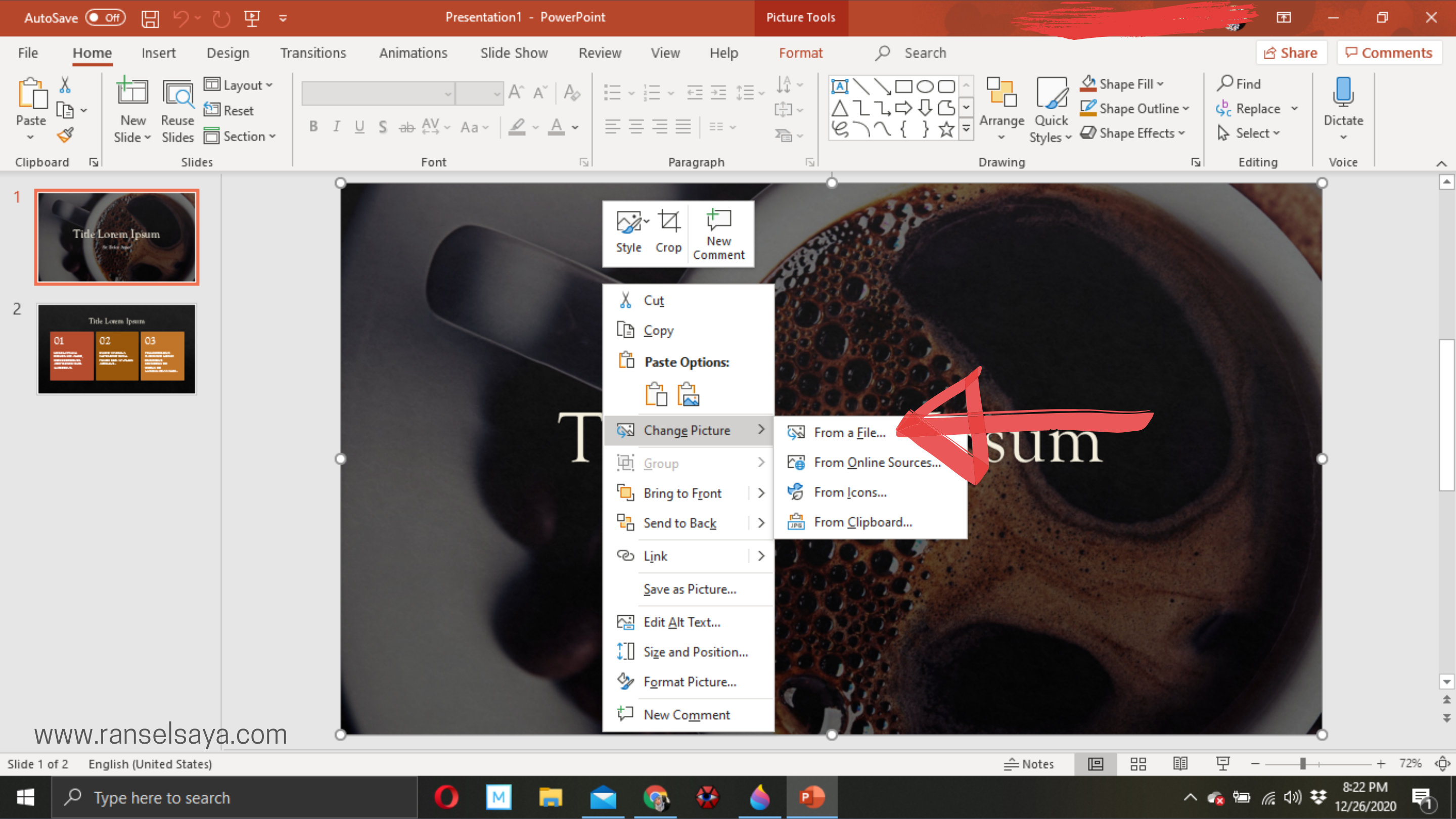Open the Insert ribbon tab

pos(158,53)
